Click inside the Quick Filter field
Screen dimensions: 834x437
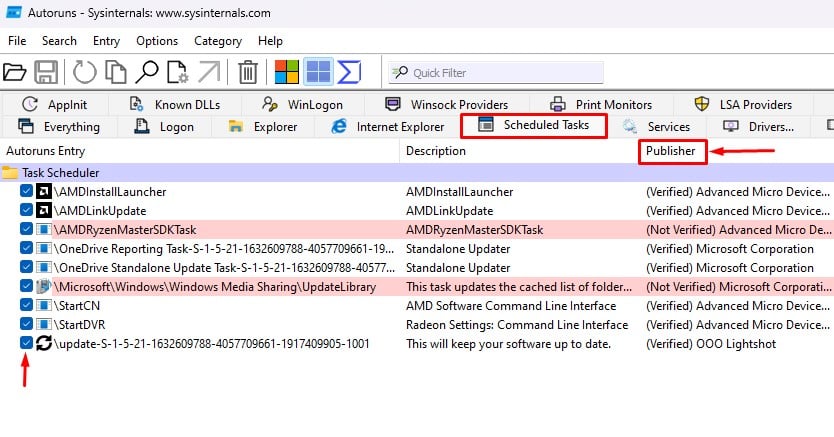pos(496,72)
